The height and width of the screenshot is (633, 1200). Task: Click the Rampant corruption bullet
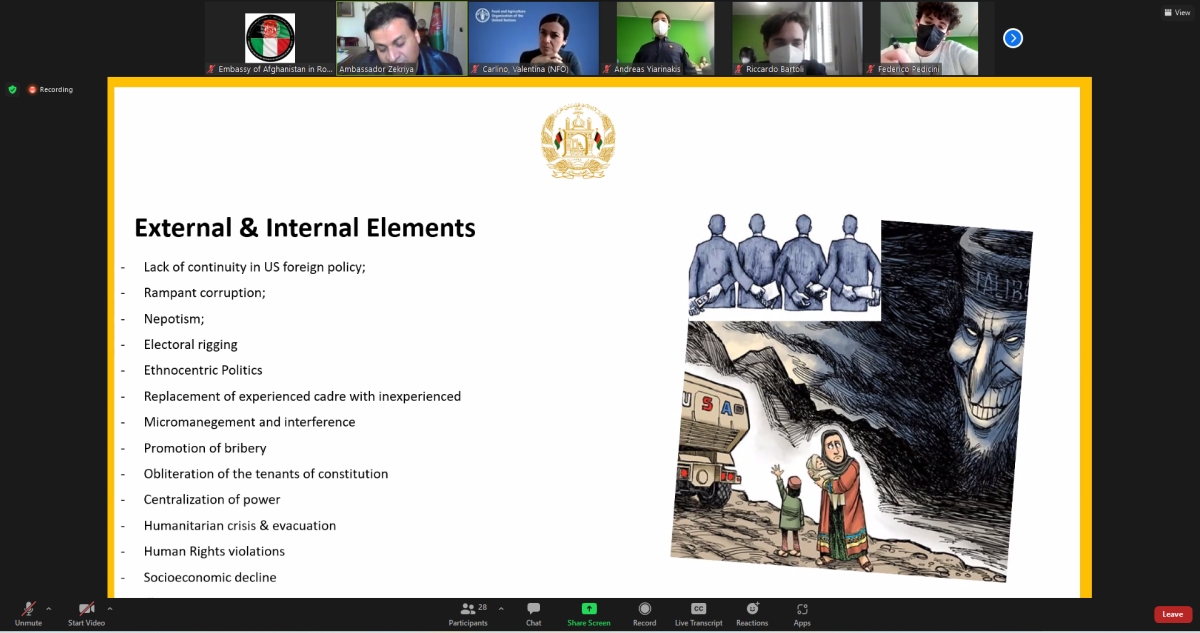[x=205, y=293]
